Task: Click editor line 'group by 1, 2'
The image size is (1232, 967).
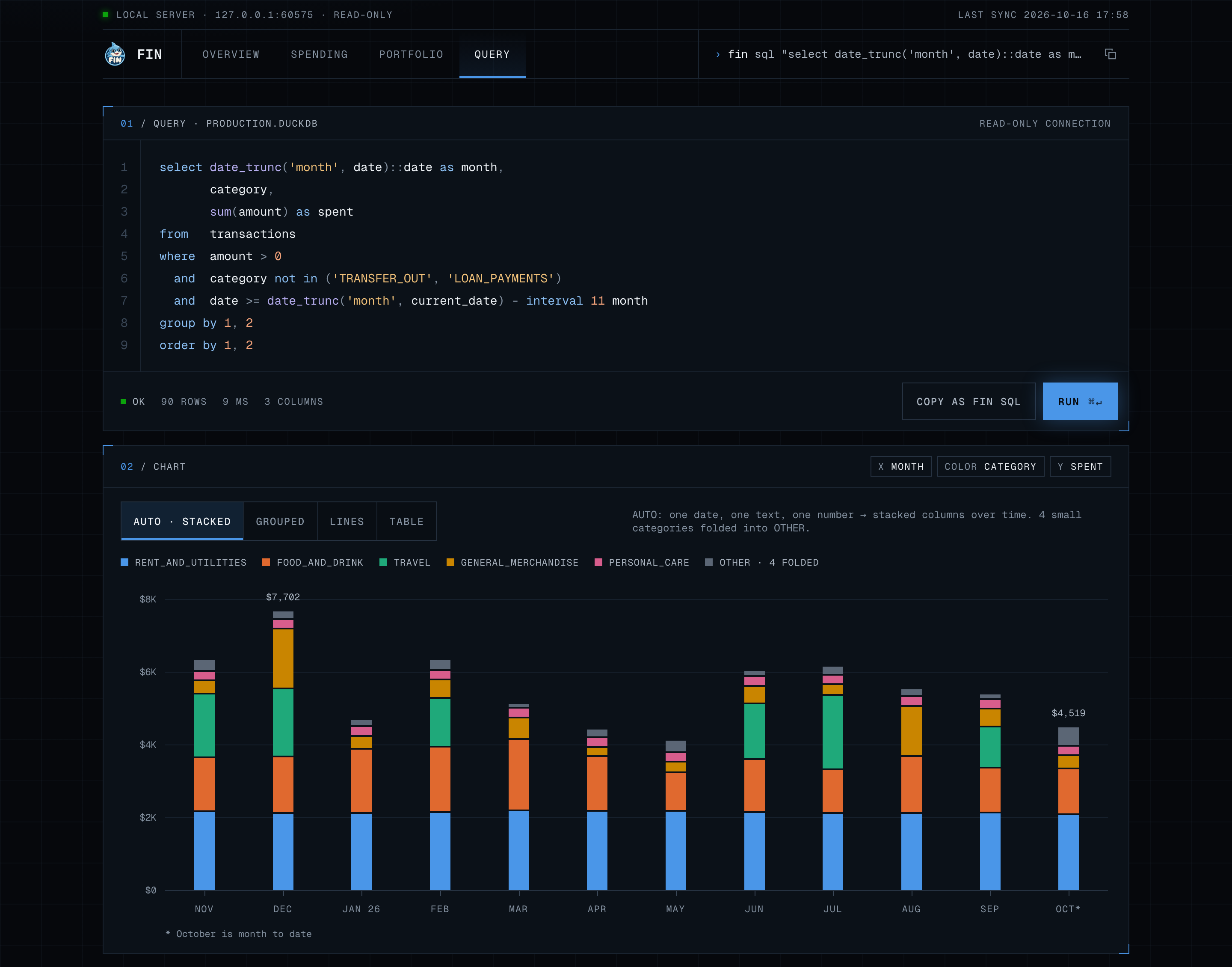Action: 206,323
